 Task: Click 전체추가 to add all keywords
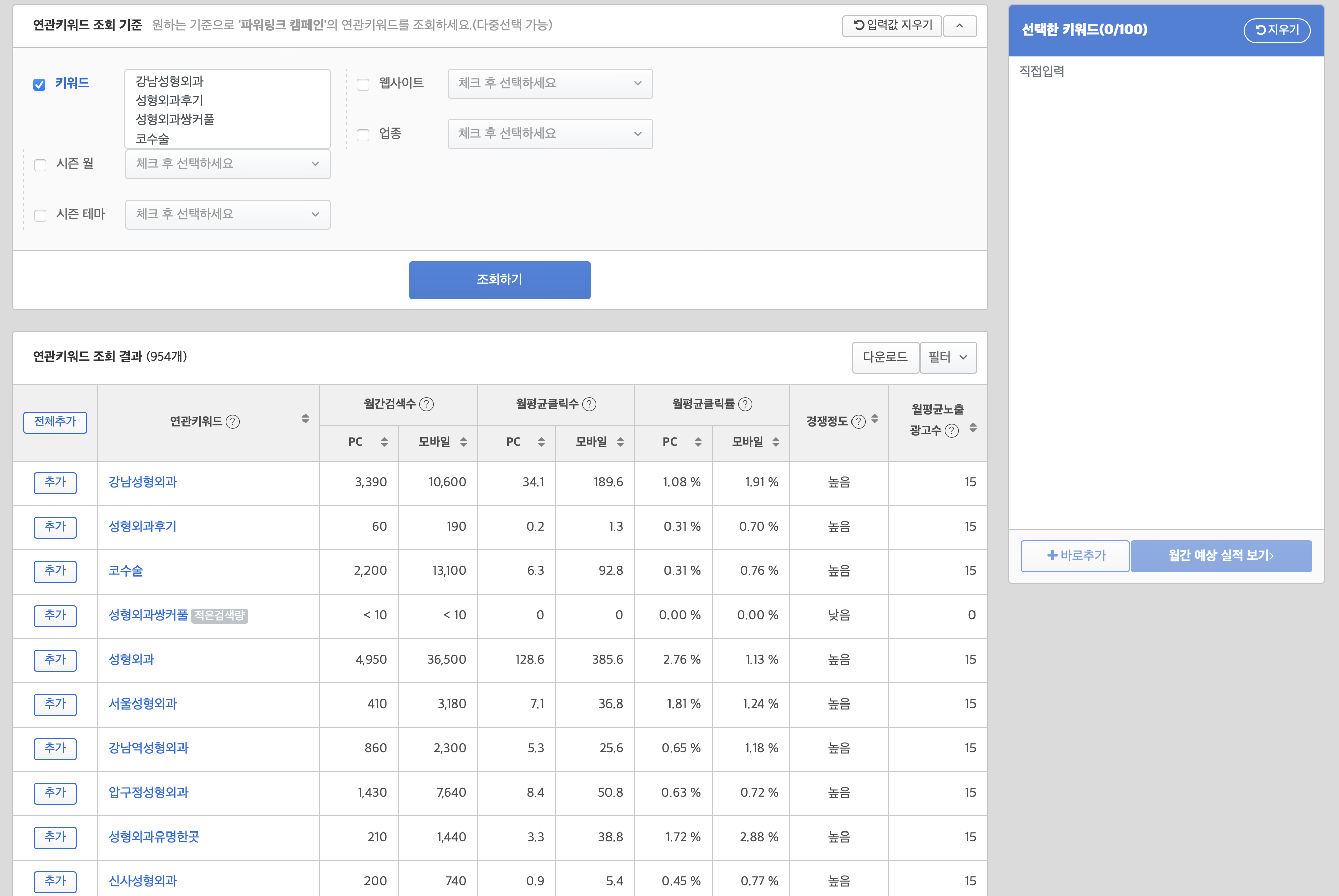[x=55, y=422]
